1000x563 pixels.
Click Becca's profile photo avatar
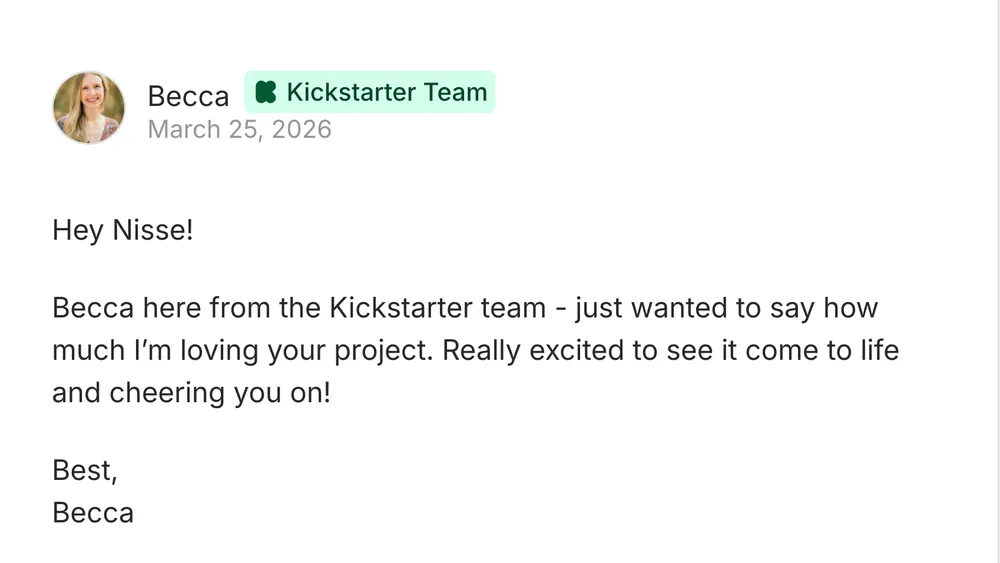click(x=89, y=108)
